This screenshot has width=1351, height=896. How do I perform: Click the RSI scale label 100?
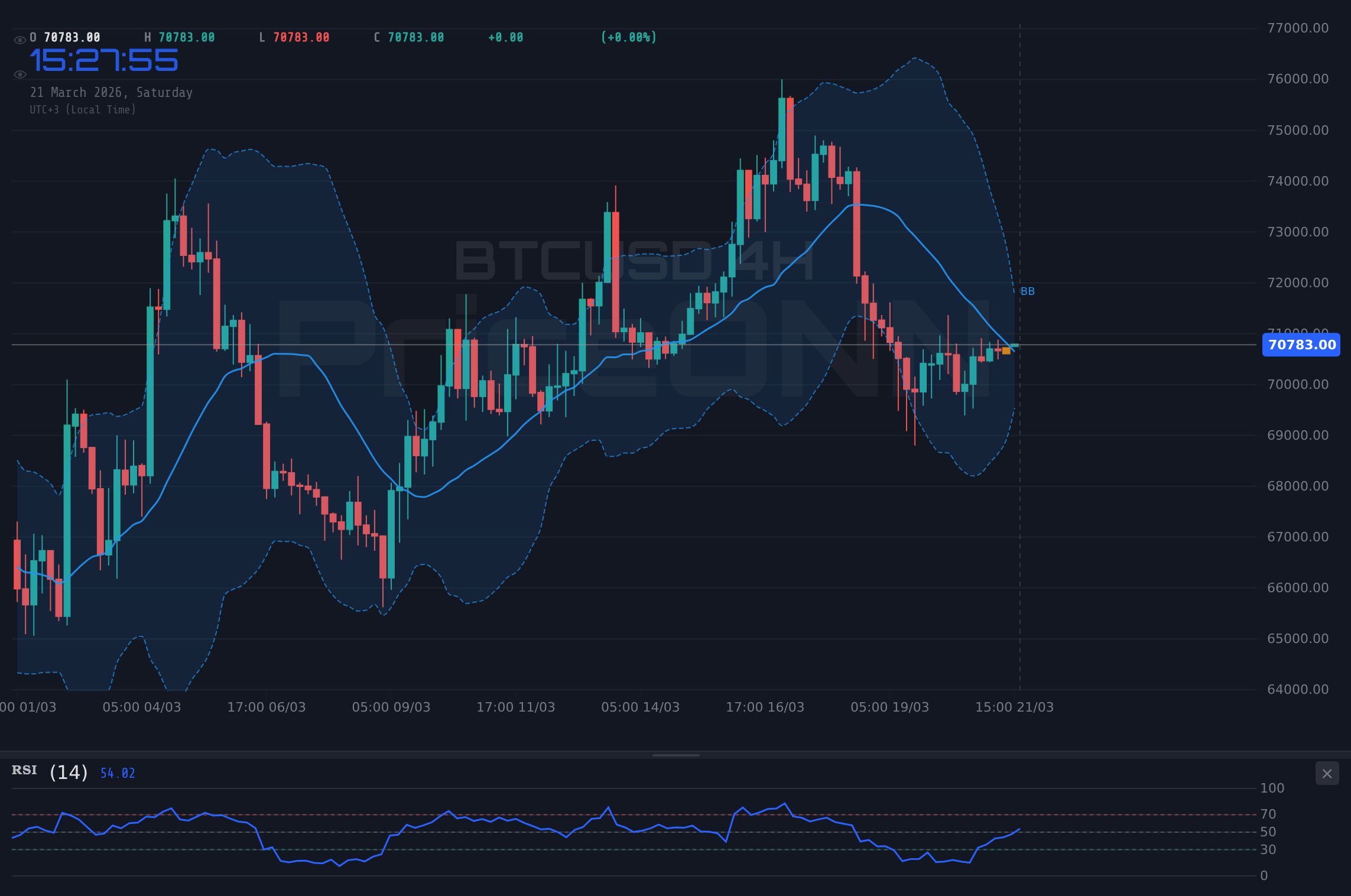[1272, 788]
